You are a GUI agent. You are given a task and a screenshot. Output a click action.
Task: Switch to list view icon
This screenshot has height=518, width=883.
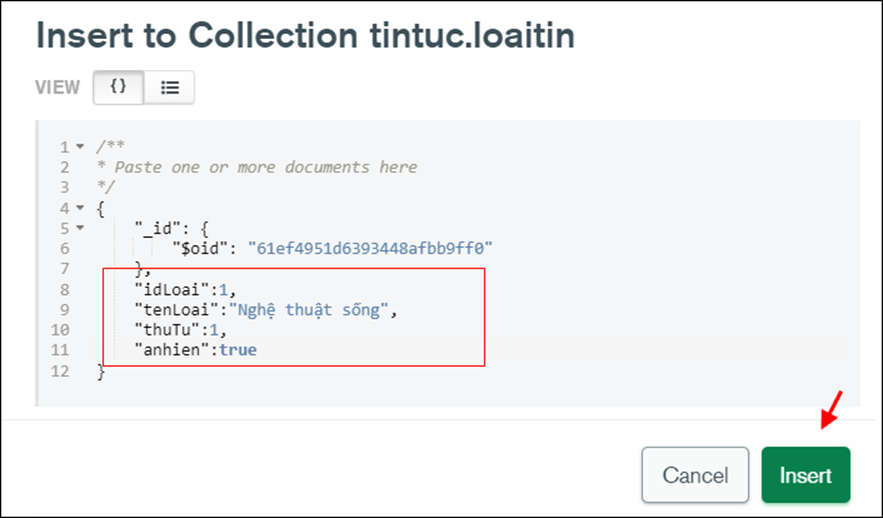click(170, 87)
